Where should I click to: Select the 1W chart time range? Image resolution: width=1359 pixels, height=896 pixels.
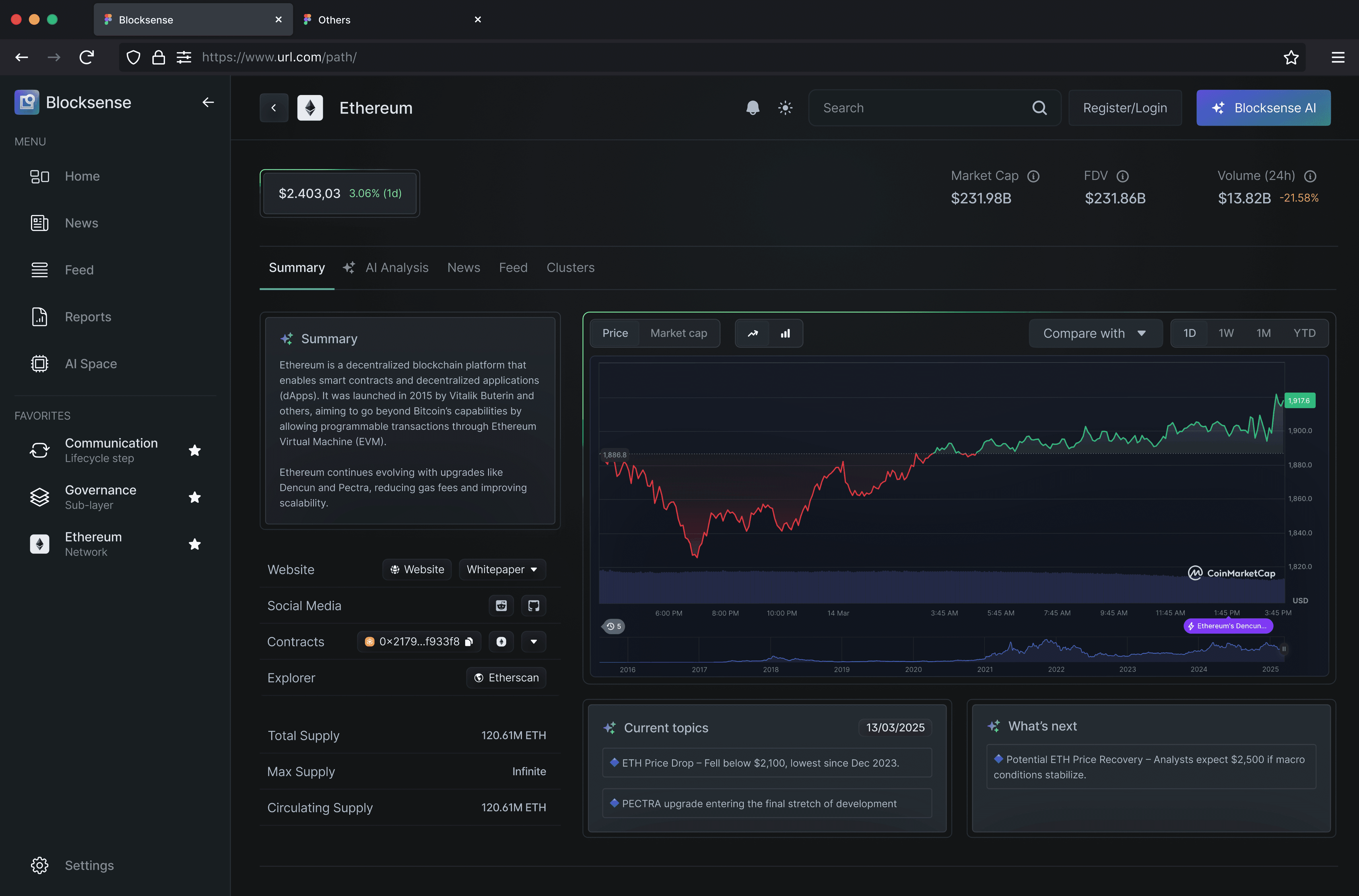[1226, 333]
